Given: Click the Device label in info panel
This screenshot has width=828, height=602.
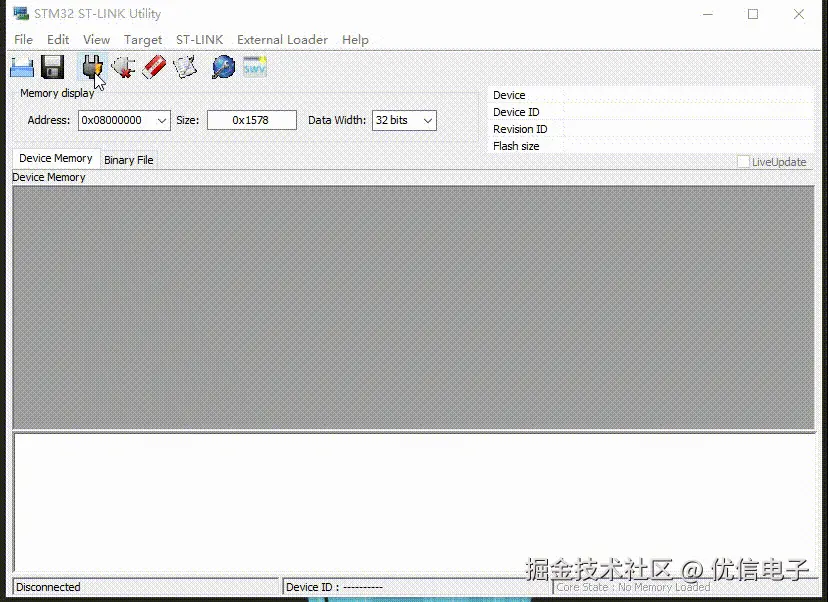Looking at the screenshot, I should [509, 95].
